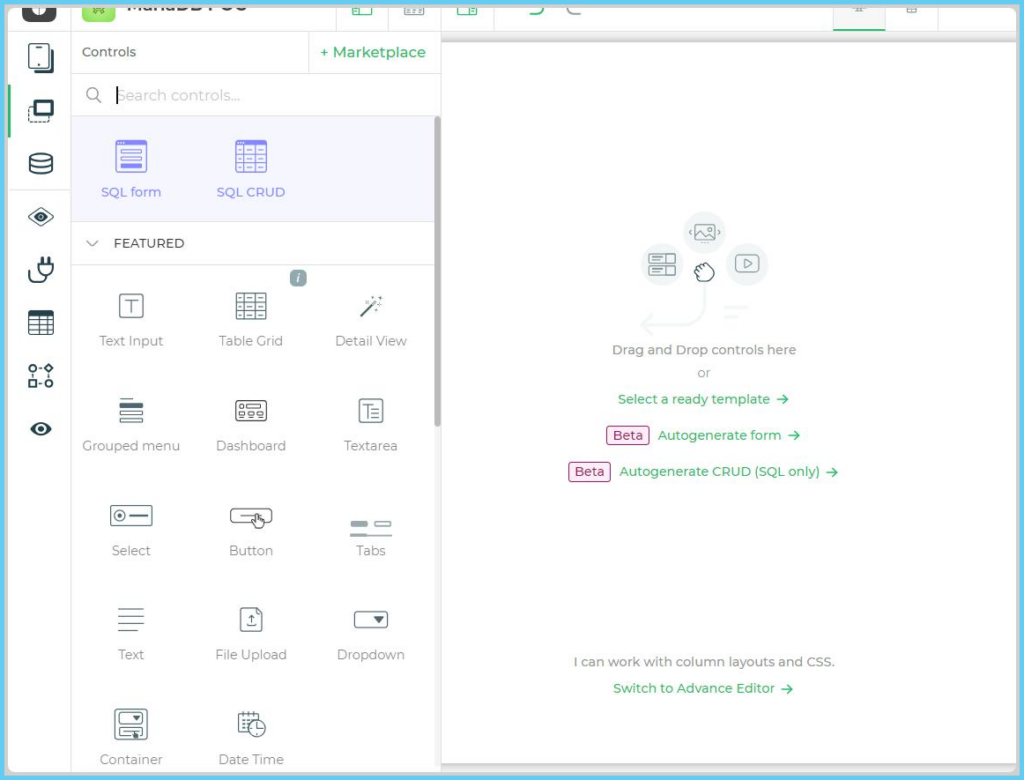1024x780 pixels.
Task: Open Connectors via the plug icon
Action: pyautogui.click(x=40, y=270)
